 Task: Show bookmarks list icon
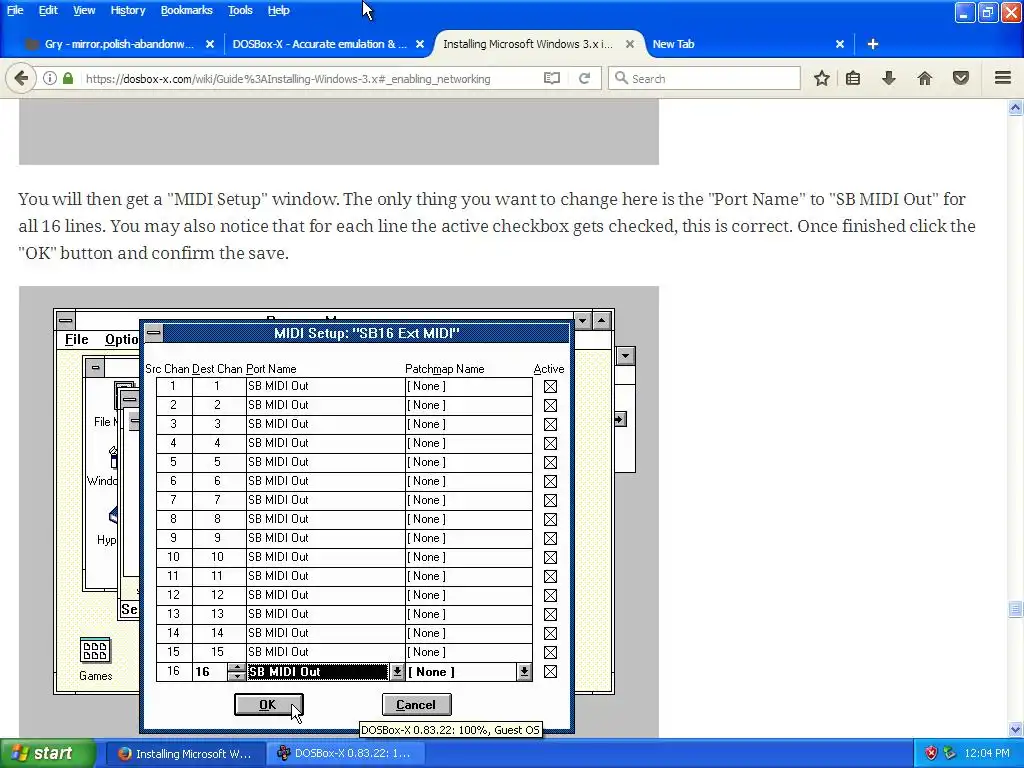853,78
